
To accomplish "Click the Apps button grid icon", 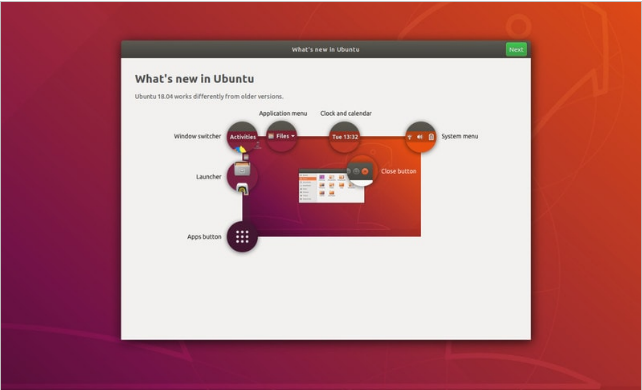I will [242, 237].
